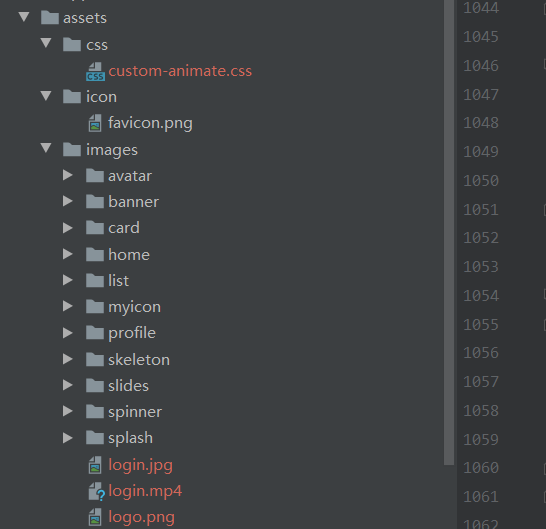
Task: Collapse the images folder arrow
Action: point(46,148)
